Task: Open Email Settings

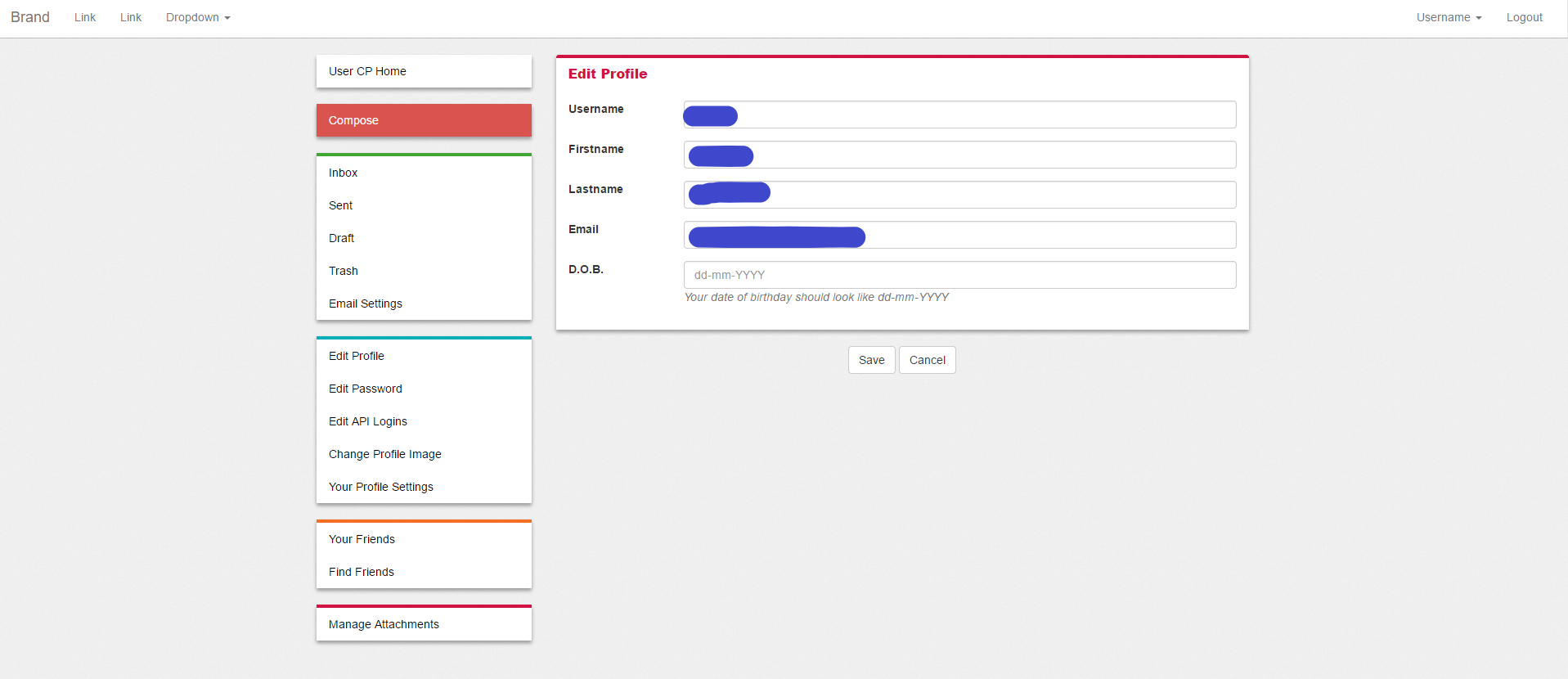Action: point(424,304)
